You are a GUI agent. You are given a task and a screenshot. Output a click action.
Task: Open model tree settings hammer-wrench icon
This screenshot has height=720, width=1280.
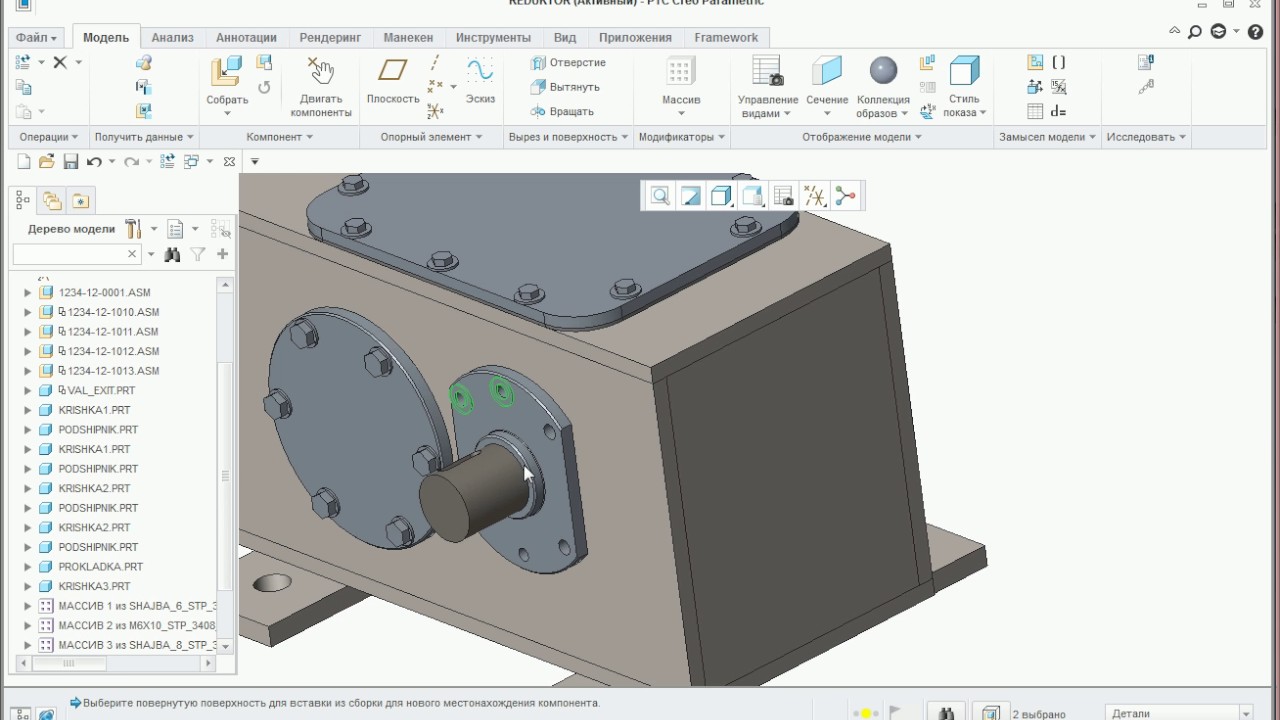pos(133,229)
